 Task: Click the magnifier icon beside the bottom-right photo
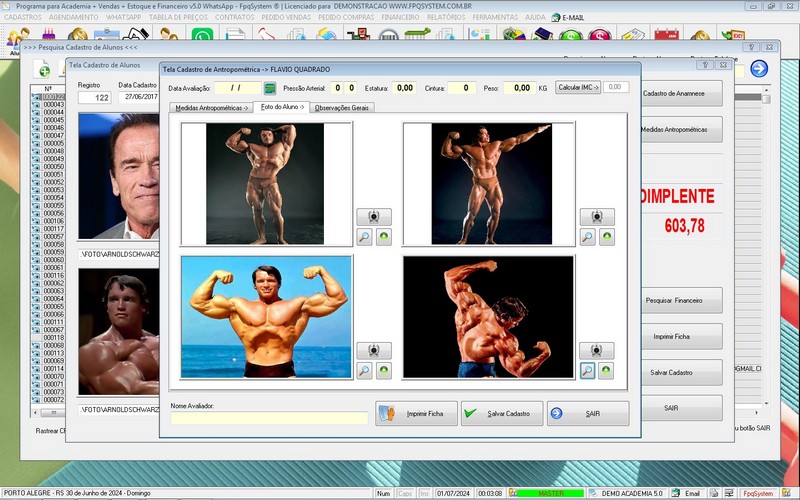[x=588, y=371]
